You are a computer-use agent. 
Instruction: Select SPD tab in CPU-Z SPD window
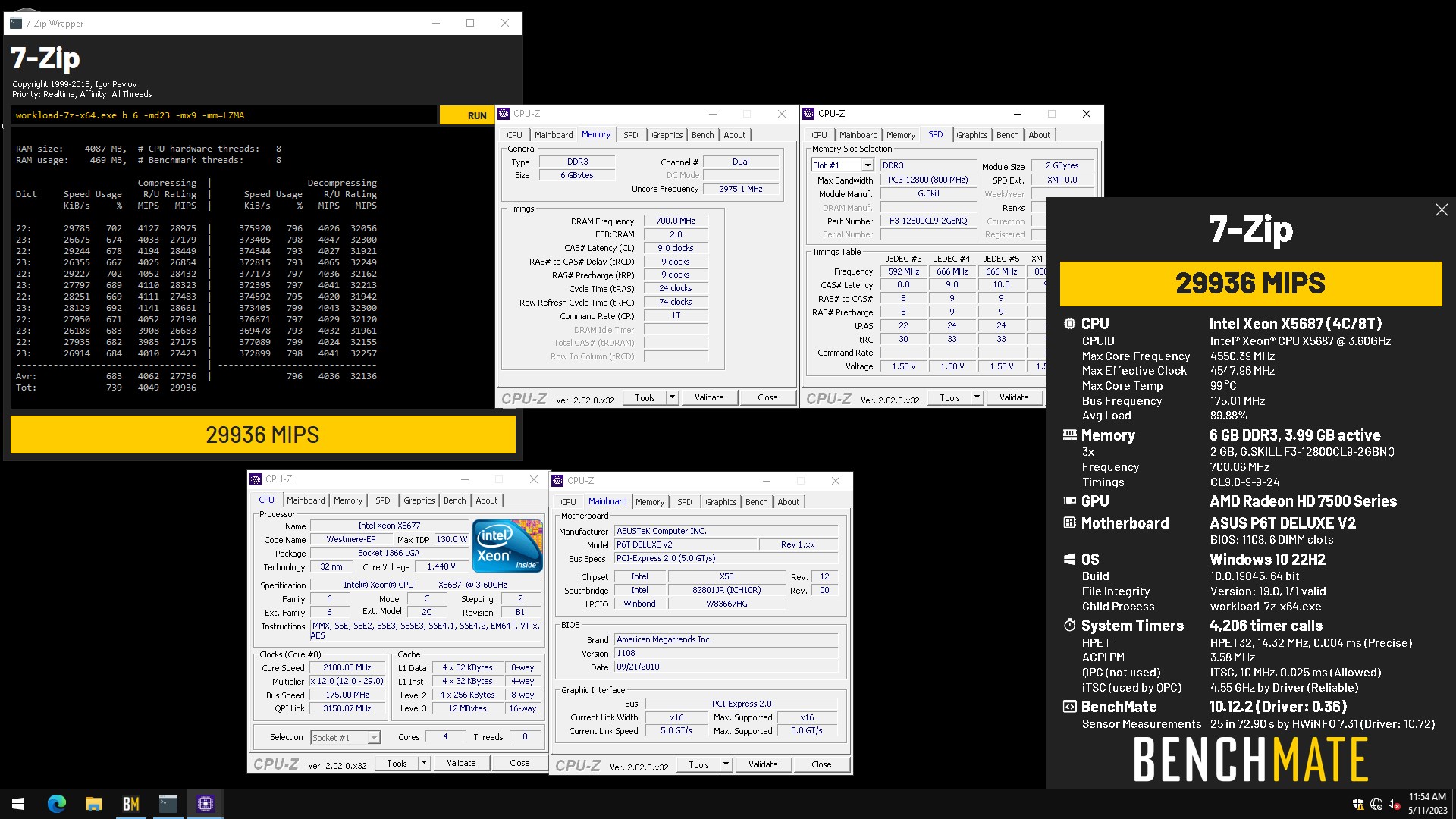click(936, 134)
